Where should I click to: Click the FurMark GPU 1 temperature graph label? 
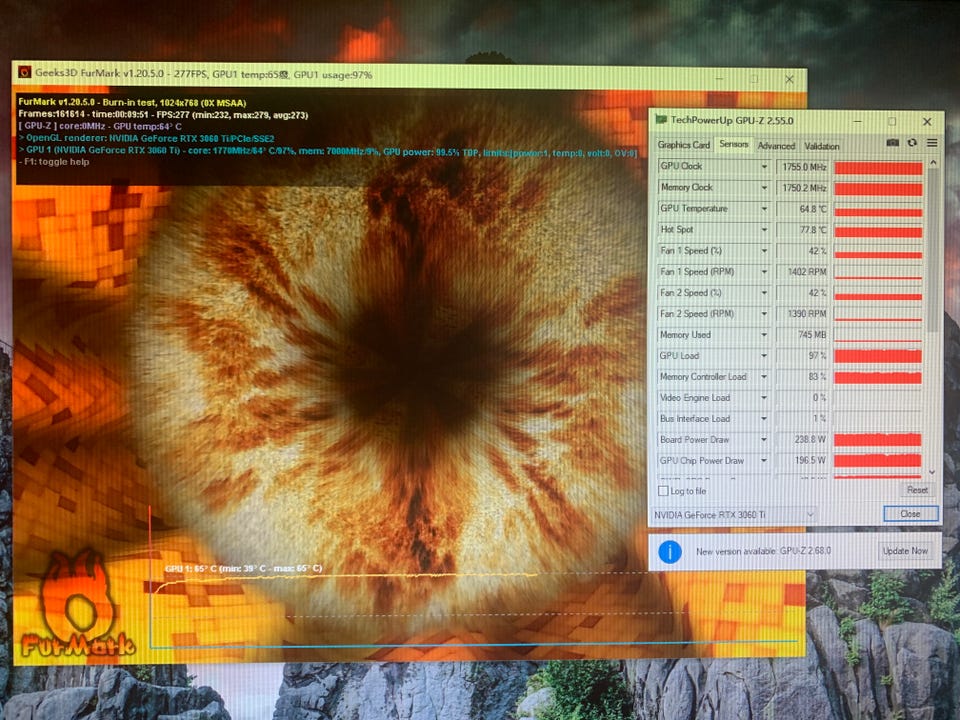tap(243, 568)
